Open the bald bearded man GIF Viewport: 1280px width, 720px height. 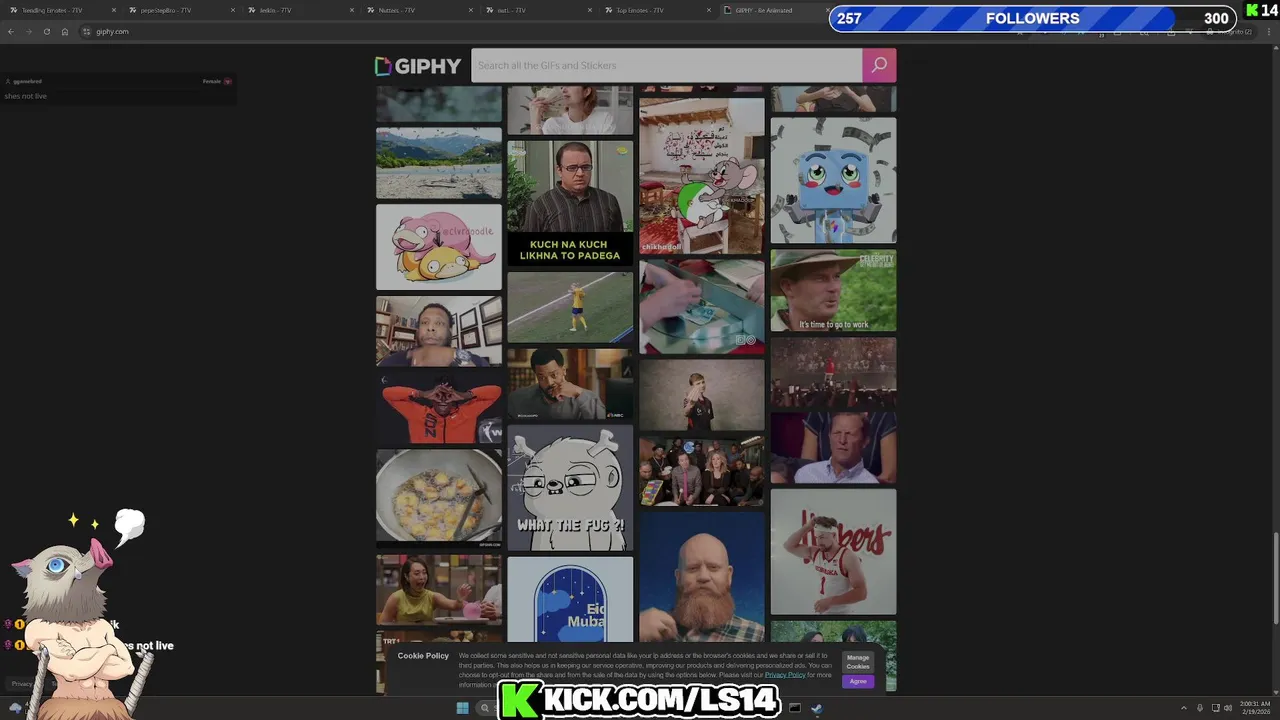702,577
